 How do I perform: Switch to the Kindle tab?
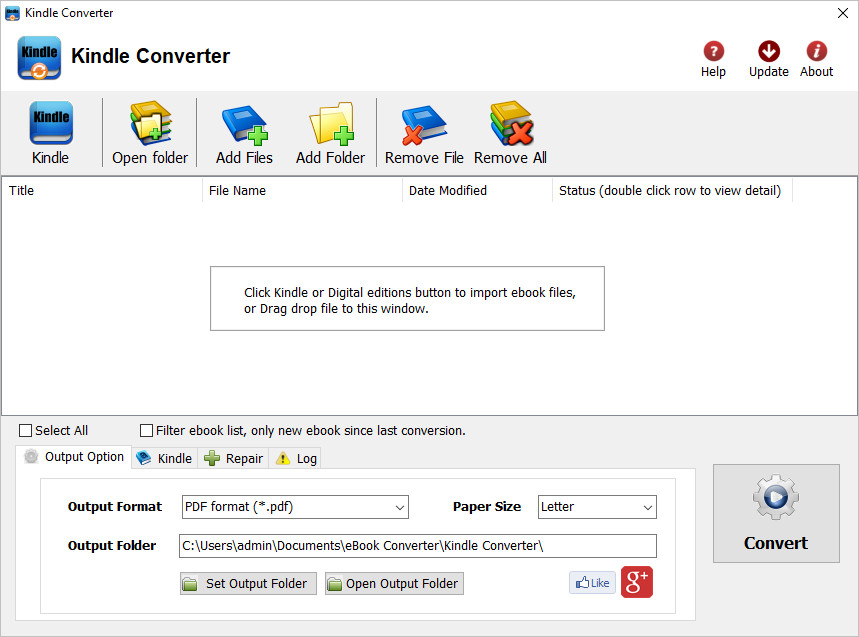click(x=164, y=458)
